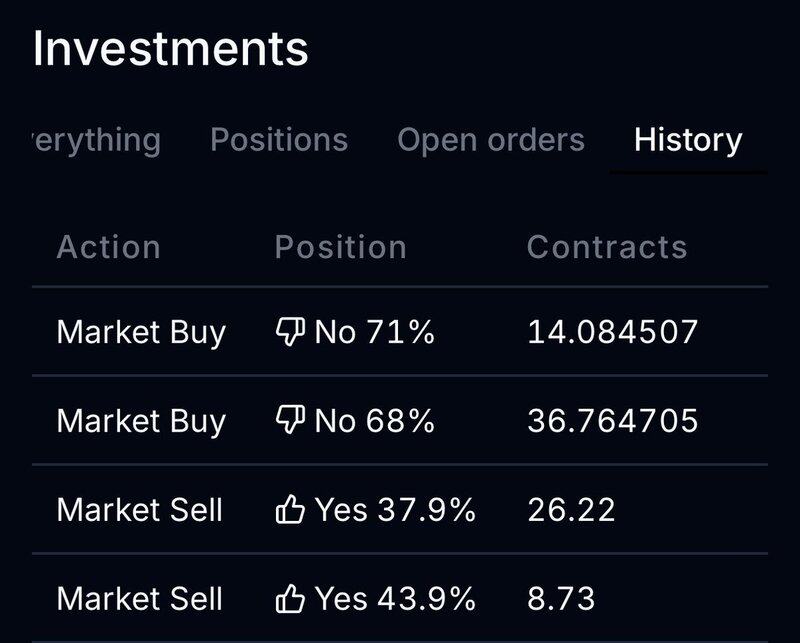Screen dimensions: 800x643
Task: Click thumbs-up icon beside Yes 43.9%
Action: pos(290,598)
